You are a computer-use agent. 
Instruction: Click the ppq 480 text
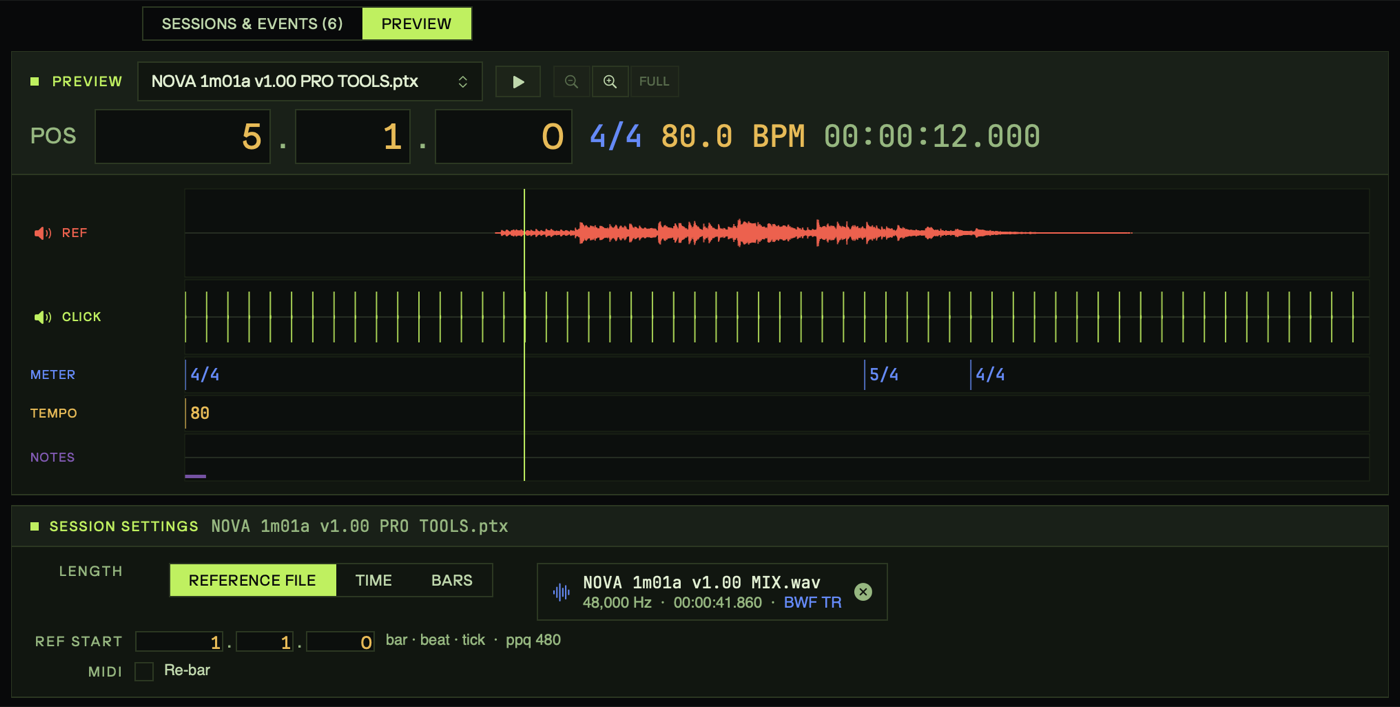click(x=533, y=640)
